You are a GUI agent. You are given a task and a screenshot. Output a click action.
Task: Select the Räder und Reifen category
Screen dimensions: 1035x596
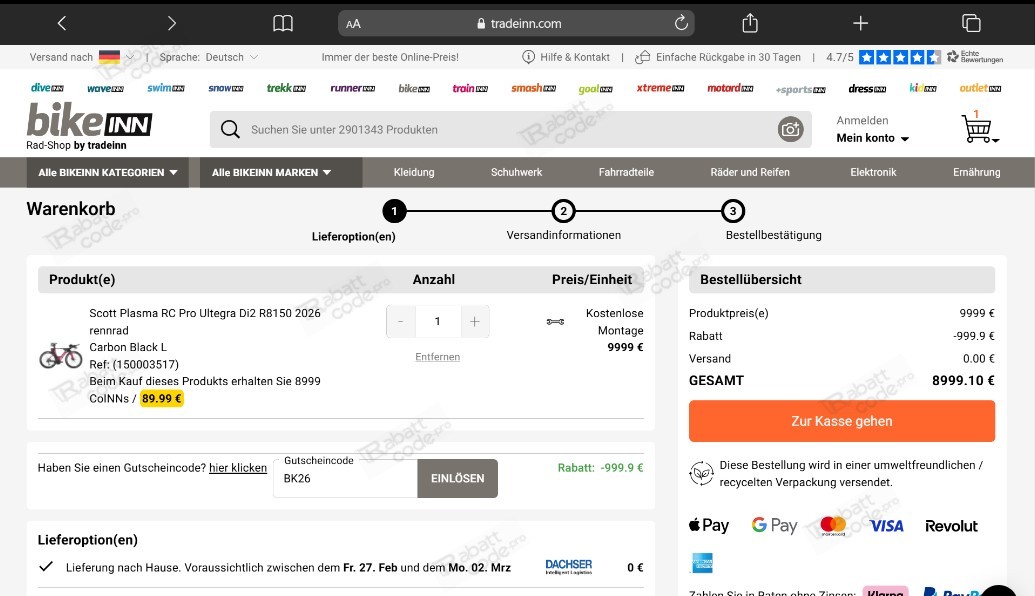(x=749, y=171)
